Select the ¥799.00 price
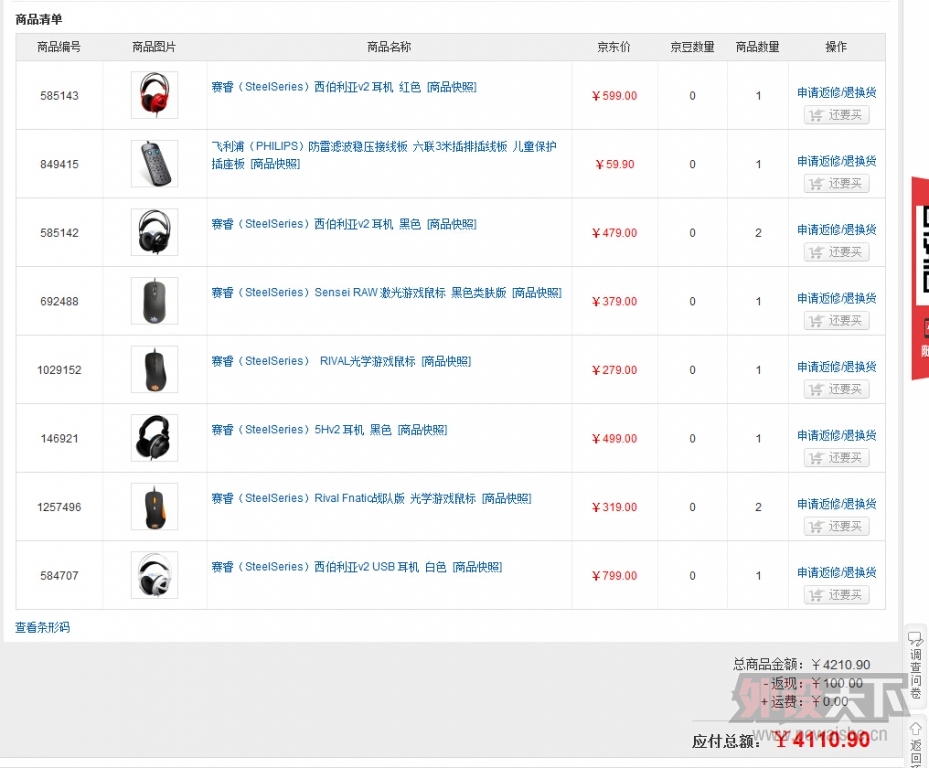Image resolution: width=929 pixels, height=768 pixels. tap(614, 576)
